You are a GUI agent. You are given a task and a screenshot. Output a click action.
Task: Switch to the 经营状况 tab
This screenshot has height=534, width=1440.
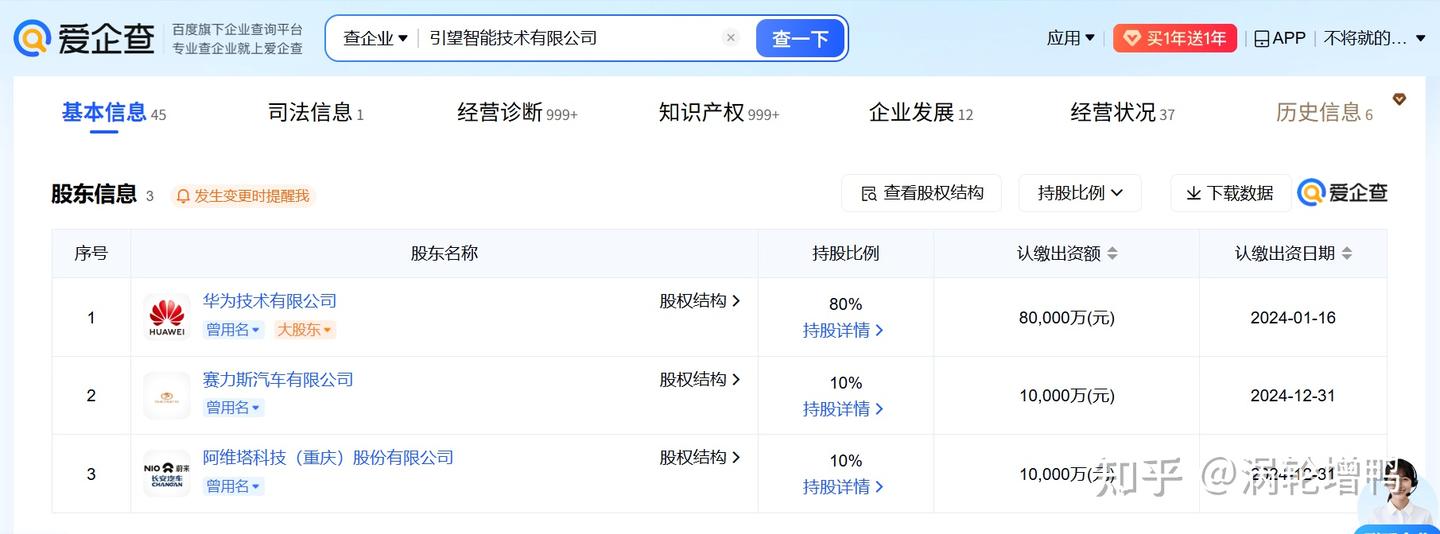1122,112
